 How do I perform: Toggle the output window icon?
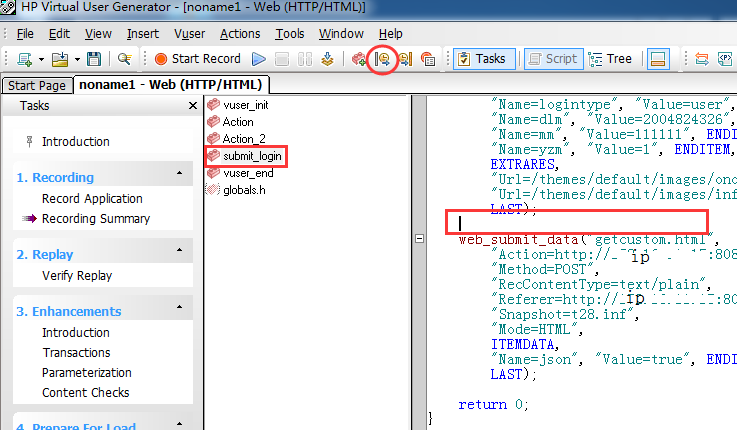[658, 59]
